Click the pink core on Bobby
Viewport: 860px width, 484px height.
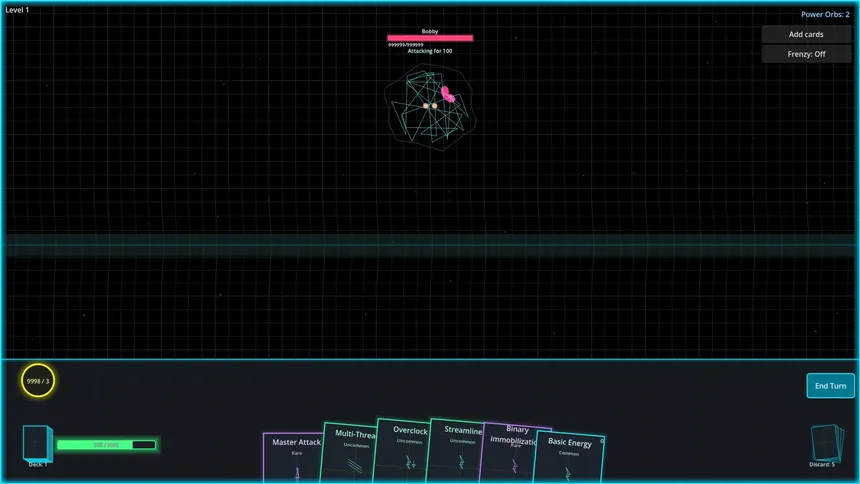point(449,95)
